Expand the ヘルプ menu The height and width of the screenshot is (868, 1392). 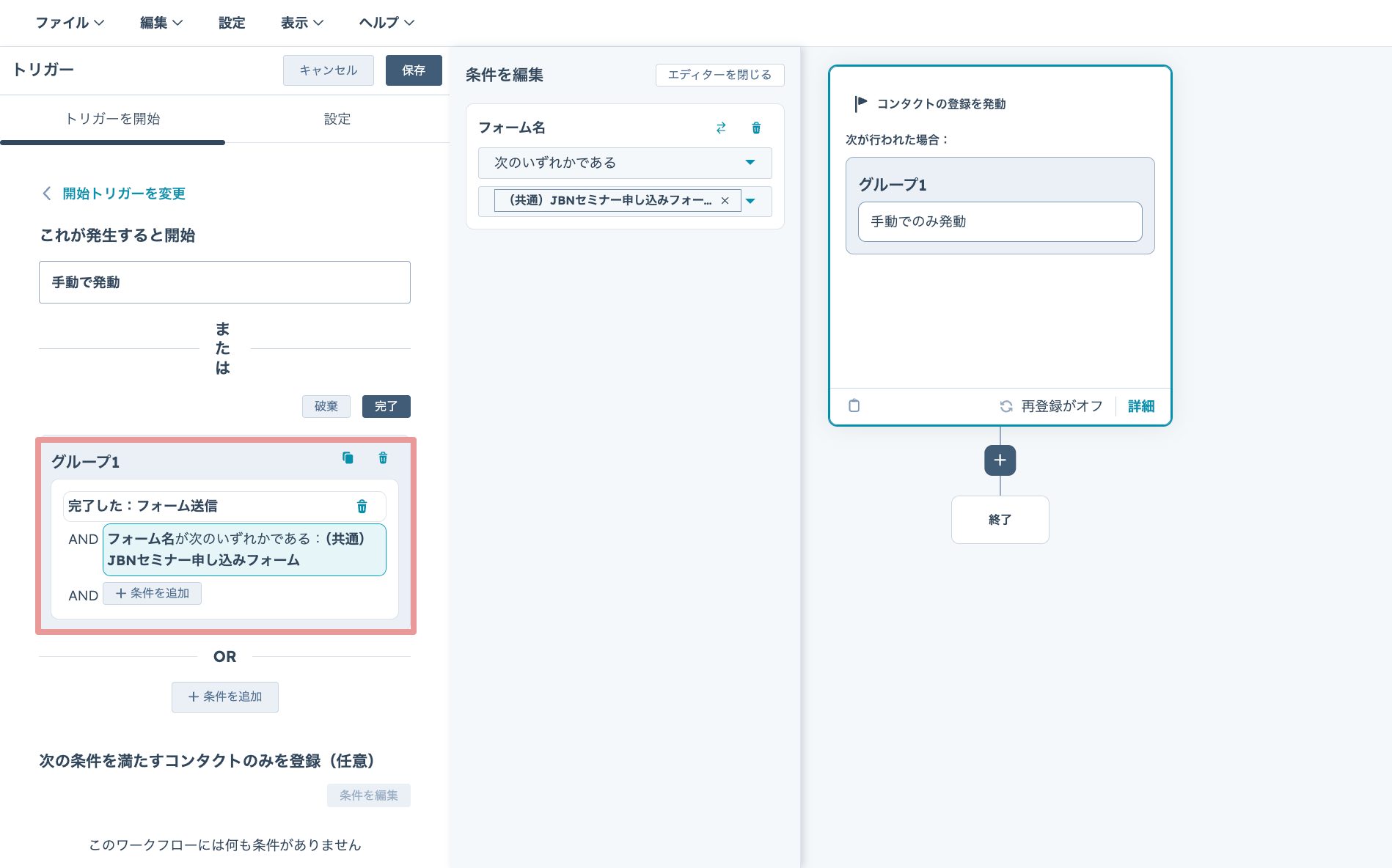[387, 23]
